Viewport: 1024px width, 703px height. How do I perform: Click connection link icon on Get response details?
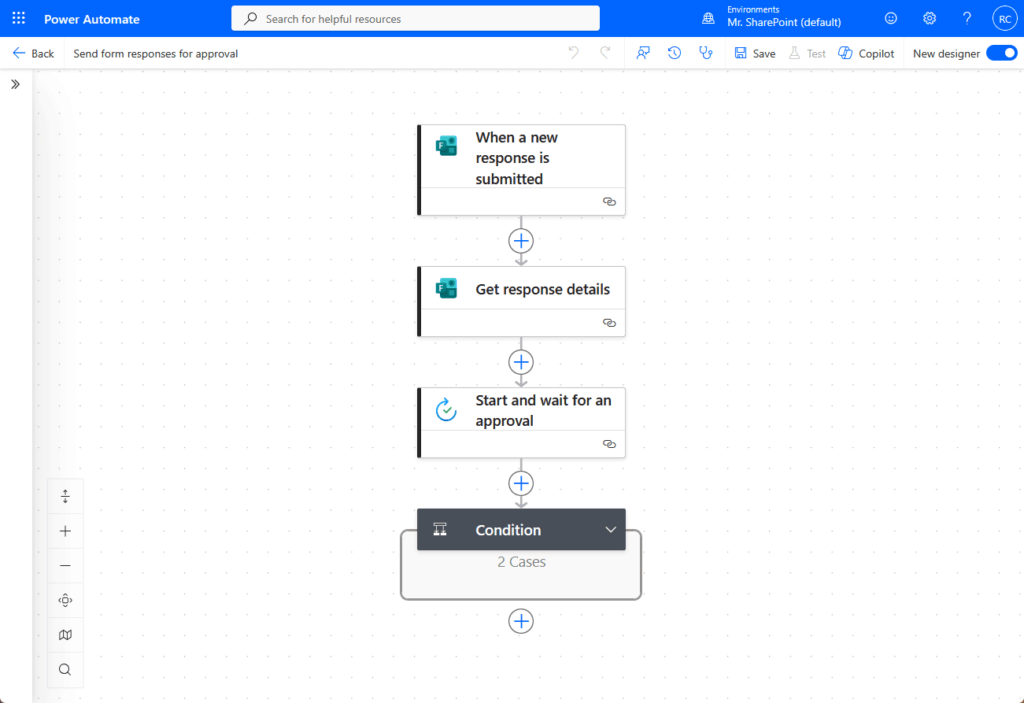609,323
